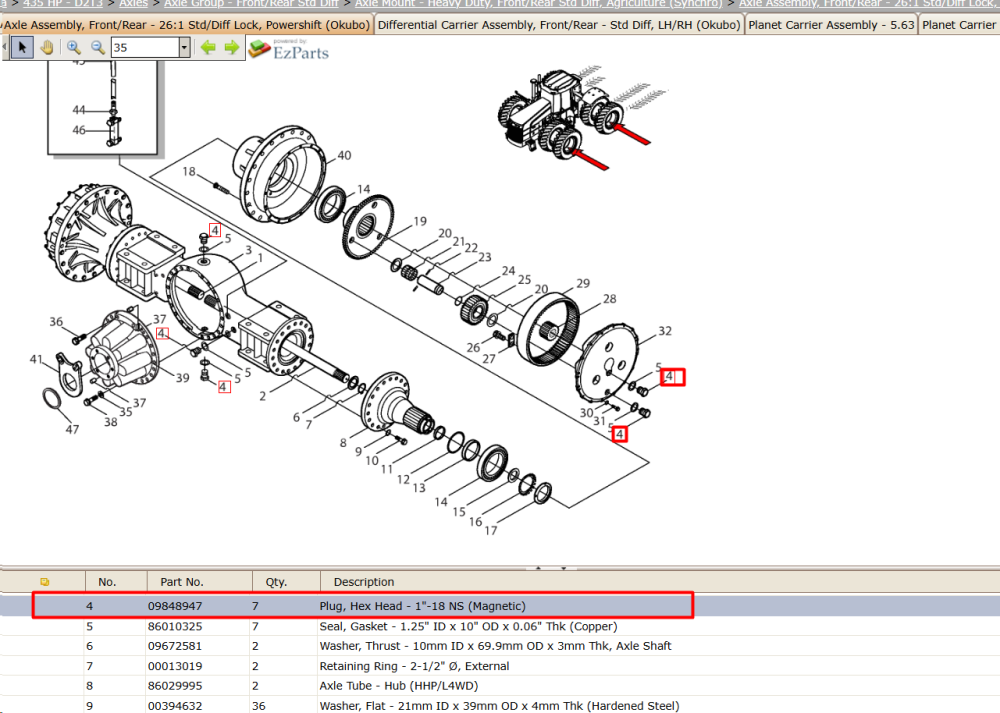Select the Plug, Hex Head description row
The height and width of the screenshot is (713, 1000).
pos(422,606)
